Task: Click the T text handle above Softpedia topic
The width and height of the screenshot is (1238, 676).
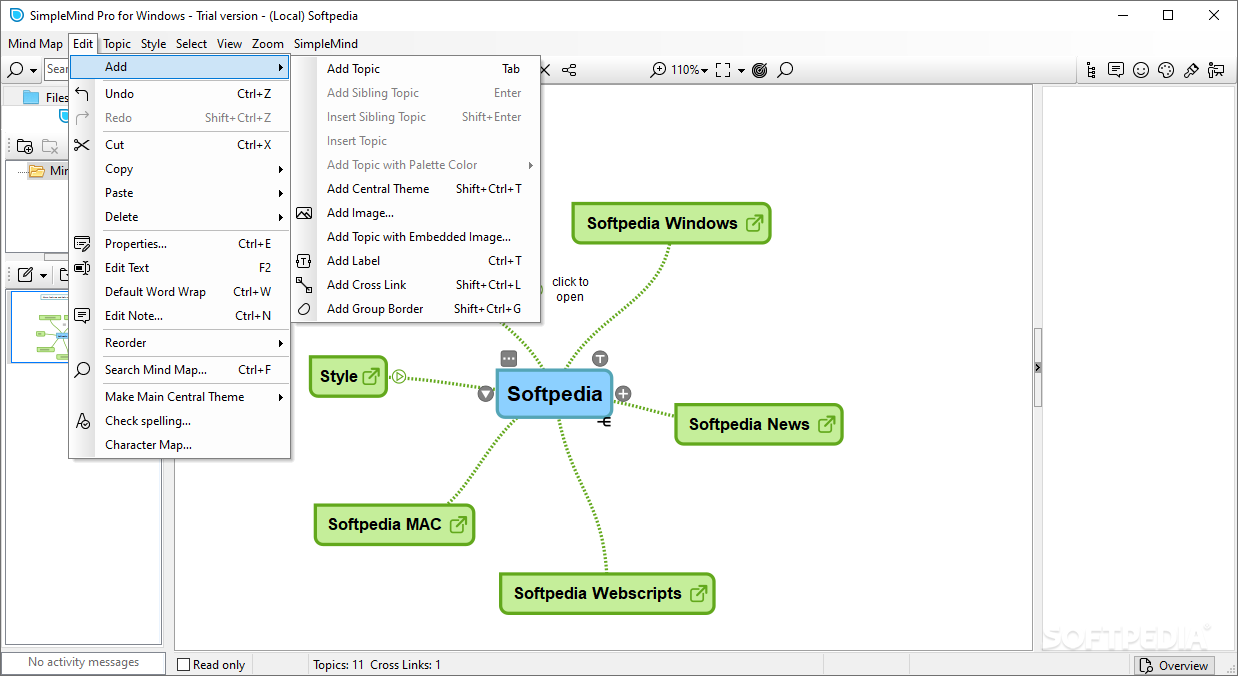Action: tap(600, 358)
